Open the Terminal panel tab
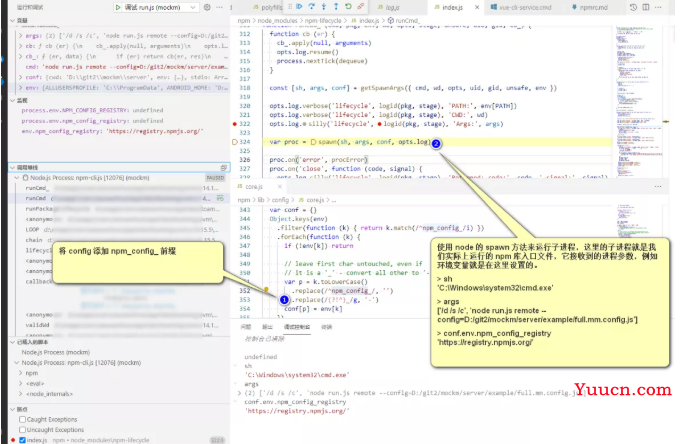Image resolution: width=684 pixels, height=444 pixels. coord(326,327)
